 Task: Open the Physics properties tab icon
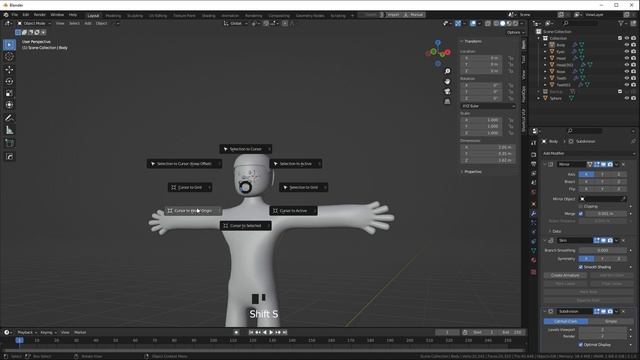click(533, 232)
